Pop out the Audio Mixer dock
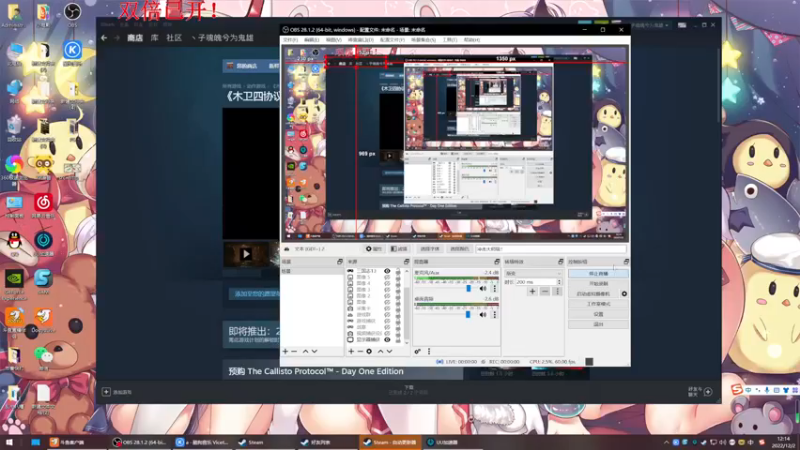Image resolution: width=800 pixels, height=450 pixels. coord(496,262)
